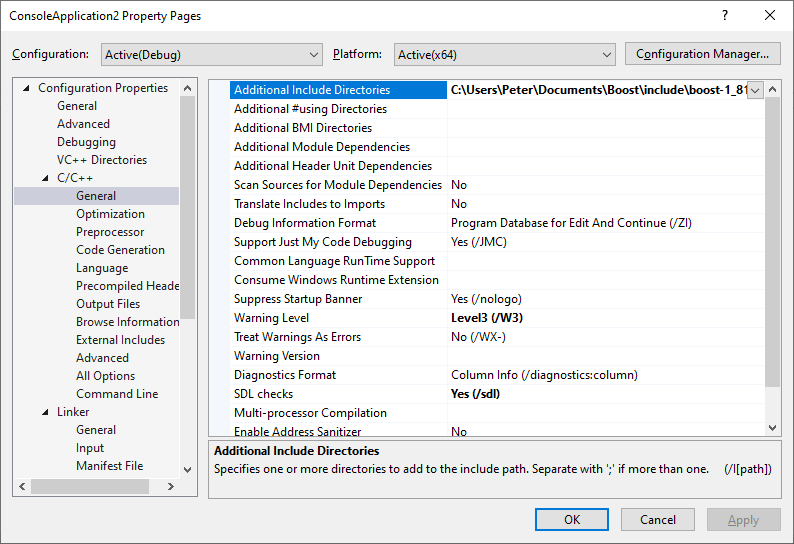Viewport: 794px width, 544px height.
Task: Collapse the Configuration Properties tree node
Action: [26, 88]
